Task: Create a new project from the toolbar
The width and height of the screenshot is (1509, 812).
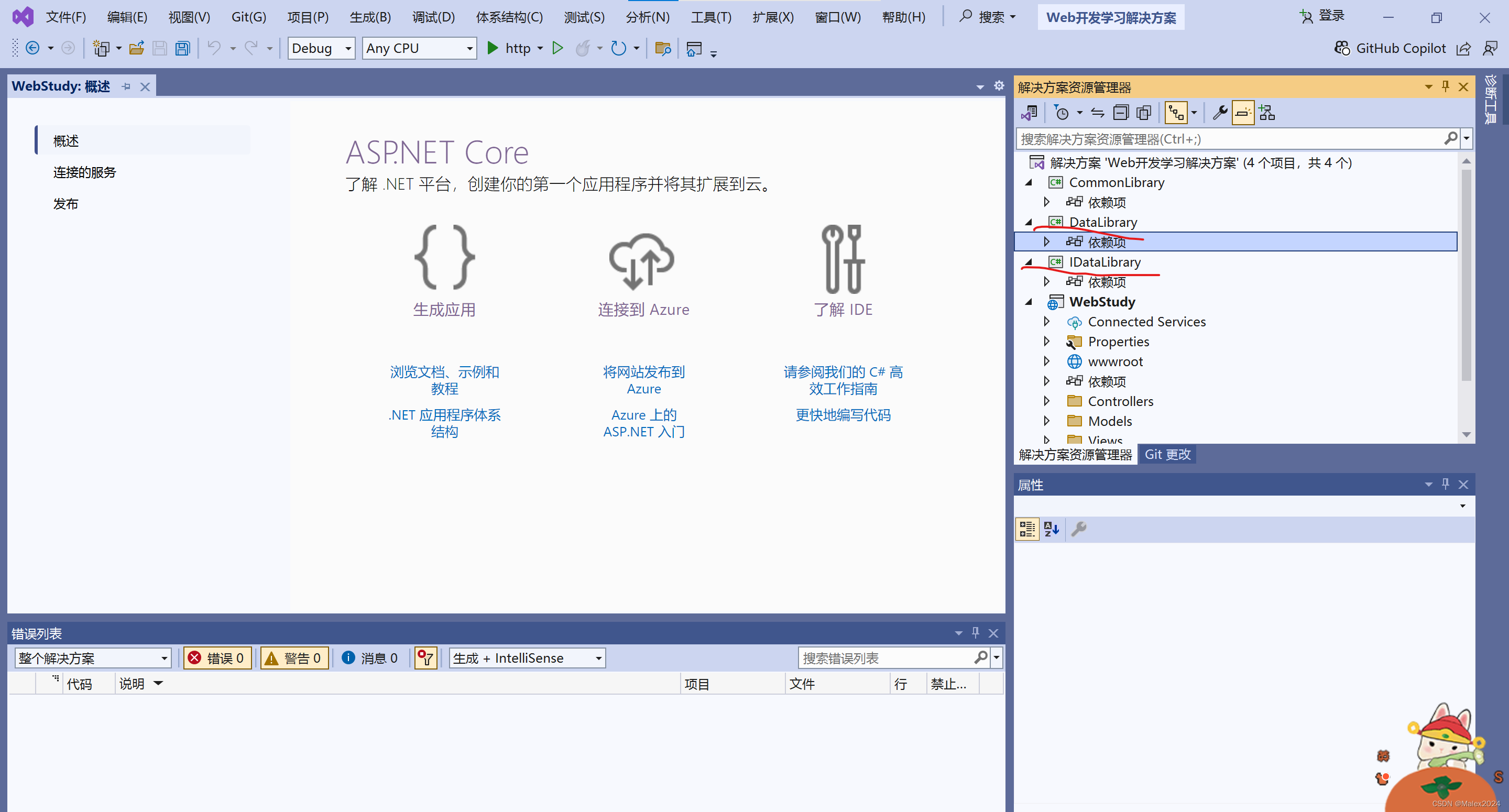Action: (x=101, y=48)
